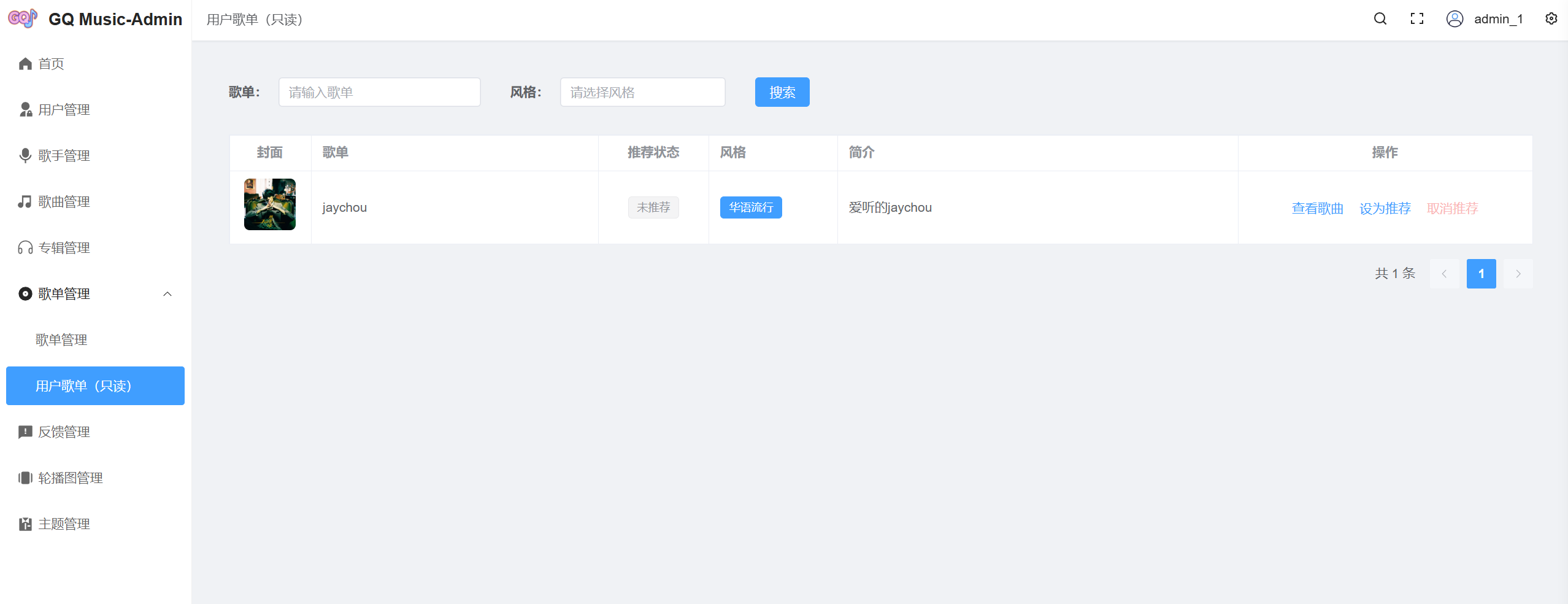1568x604 pixels.
Task: Click the admin_1 user avatar icon
Action: (1455, 19)
